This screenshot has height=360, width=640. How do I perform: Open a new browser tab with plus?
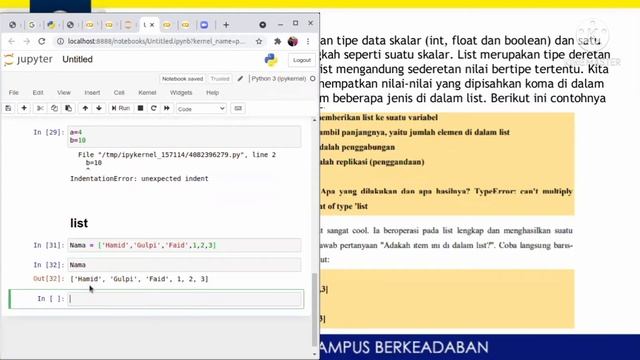(226, 25)
